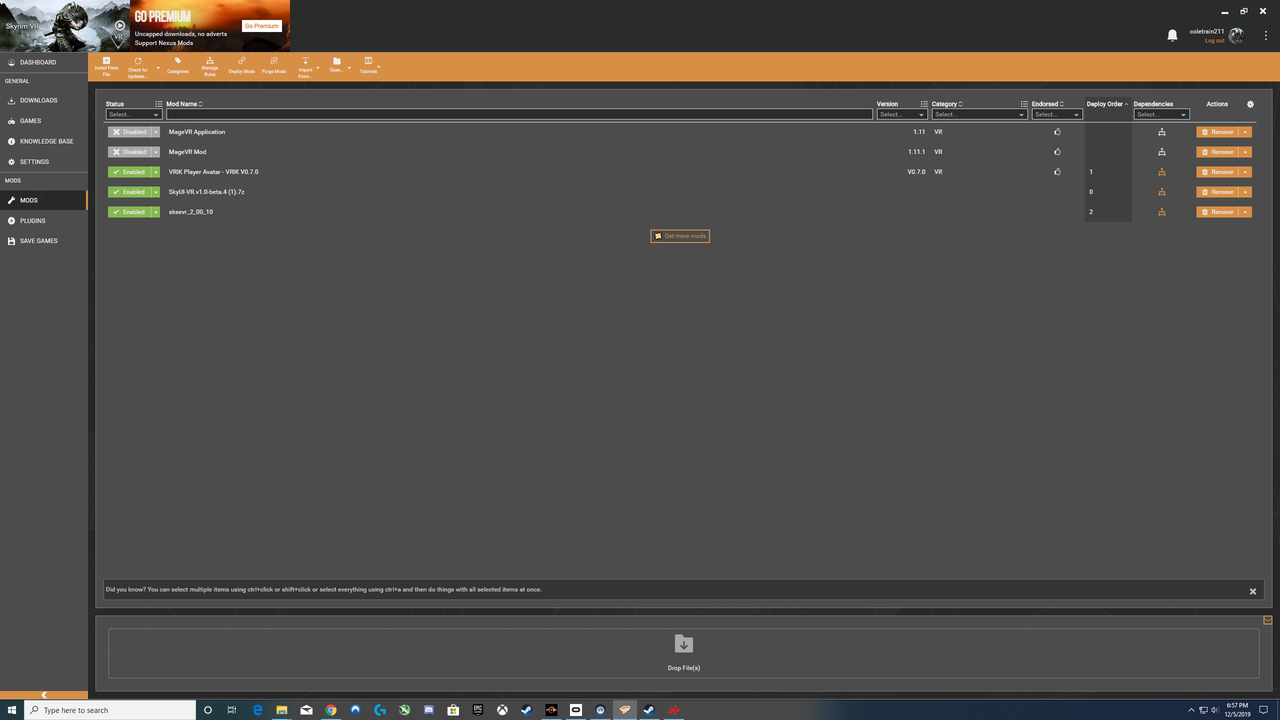The image size is (1280, 720).
Task: Expand the Check for Updates dropdown arrow
Action: click(x=158, y=68)
